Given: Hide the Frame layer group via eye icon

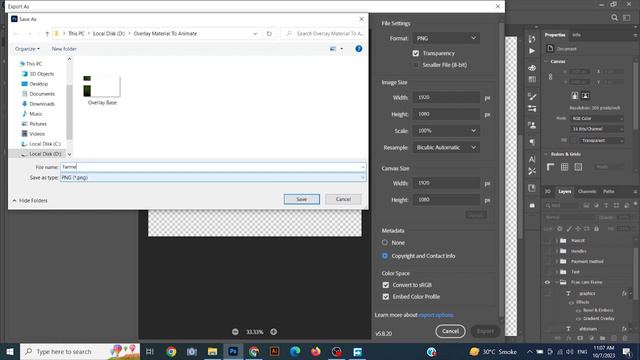Looking at the screenshot, I should coord(547,282).
